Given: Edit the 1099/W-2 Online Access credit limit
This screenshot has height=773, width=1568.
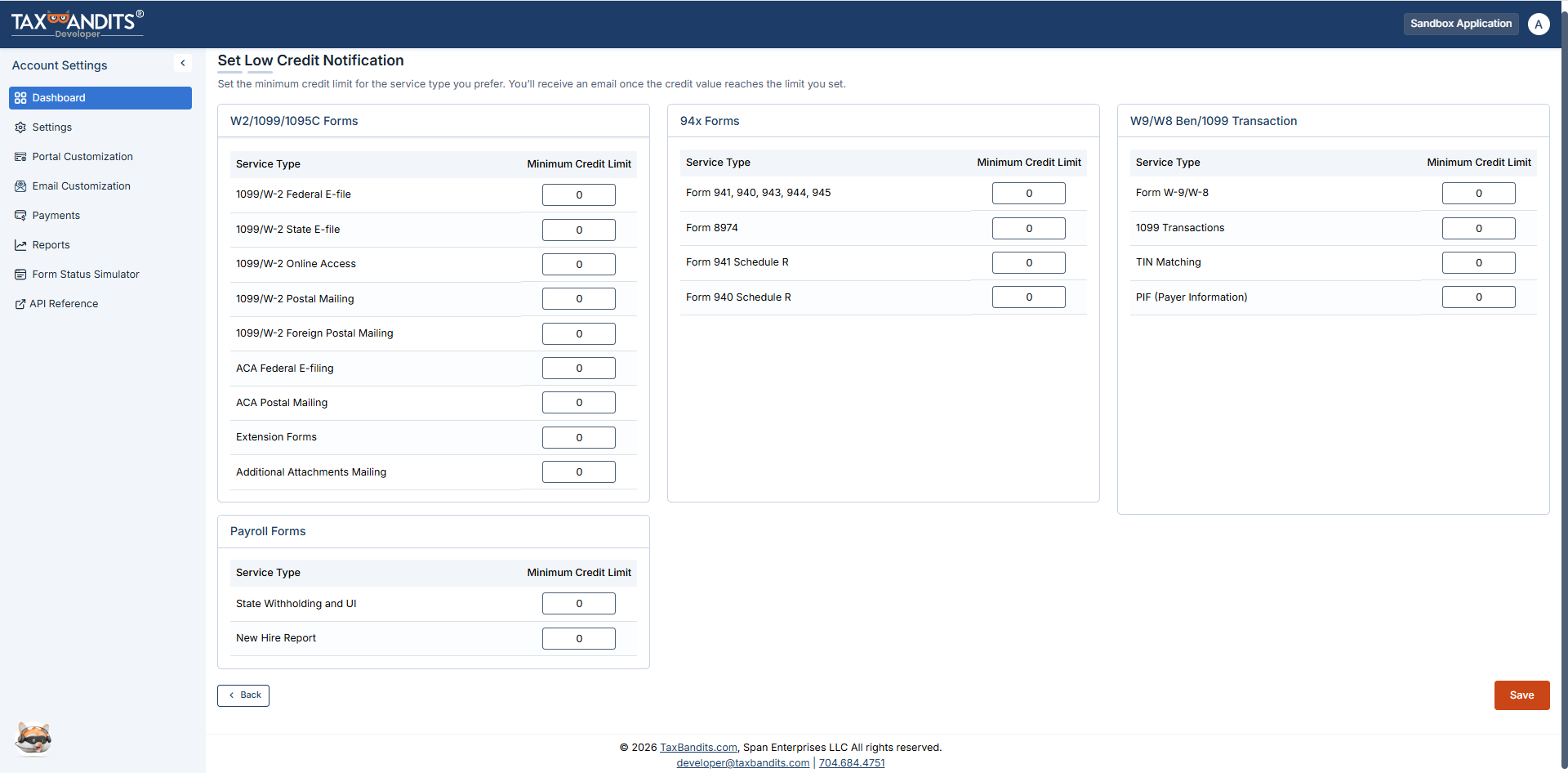Looking at the screenshot, I should pyautogui.click(x=579, y=265).
